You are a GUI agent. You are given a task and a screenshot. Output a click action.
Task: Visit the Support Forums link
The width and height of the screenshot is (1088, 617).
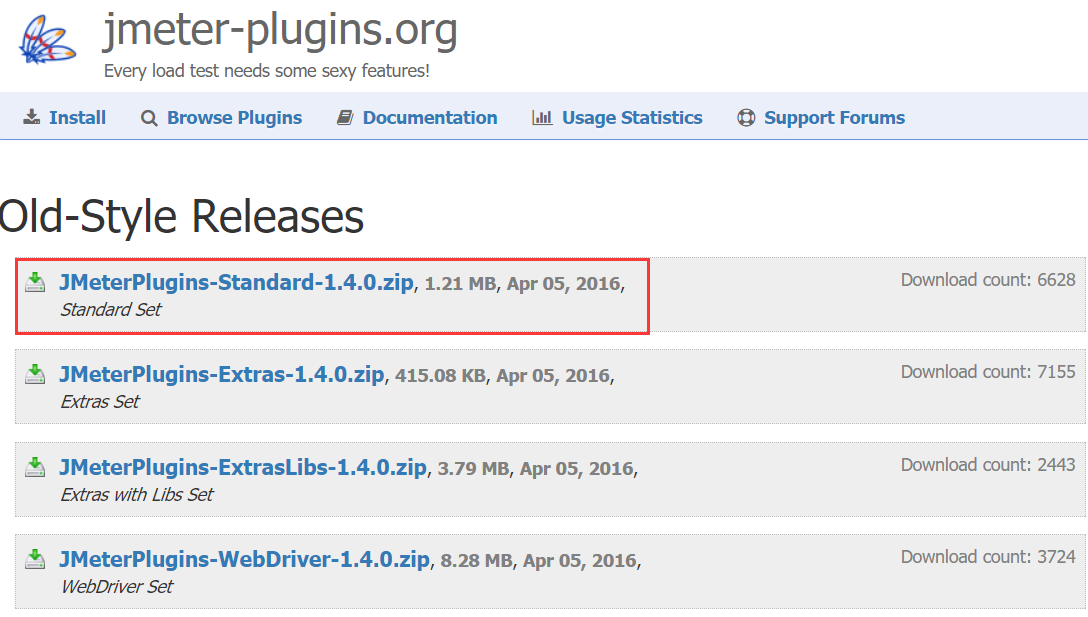point(834,118)
